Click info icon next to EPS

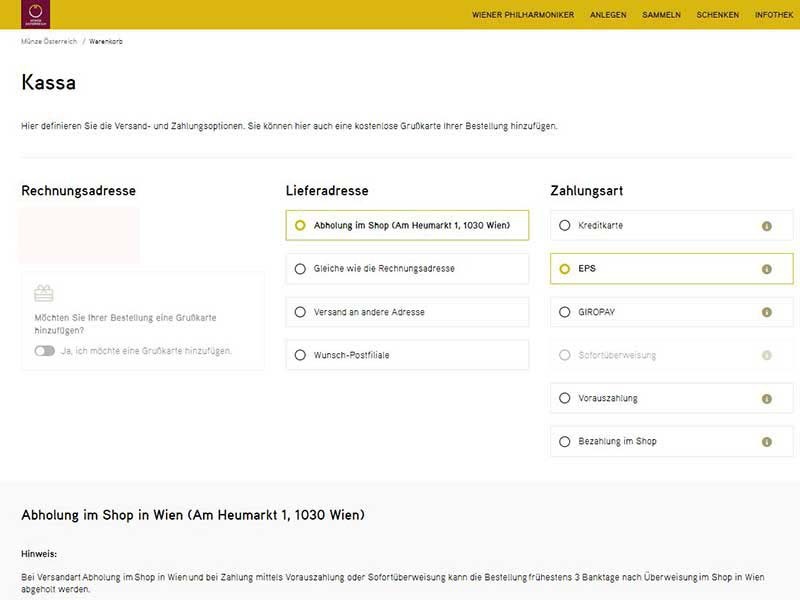click(767, 269)
